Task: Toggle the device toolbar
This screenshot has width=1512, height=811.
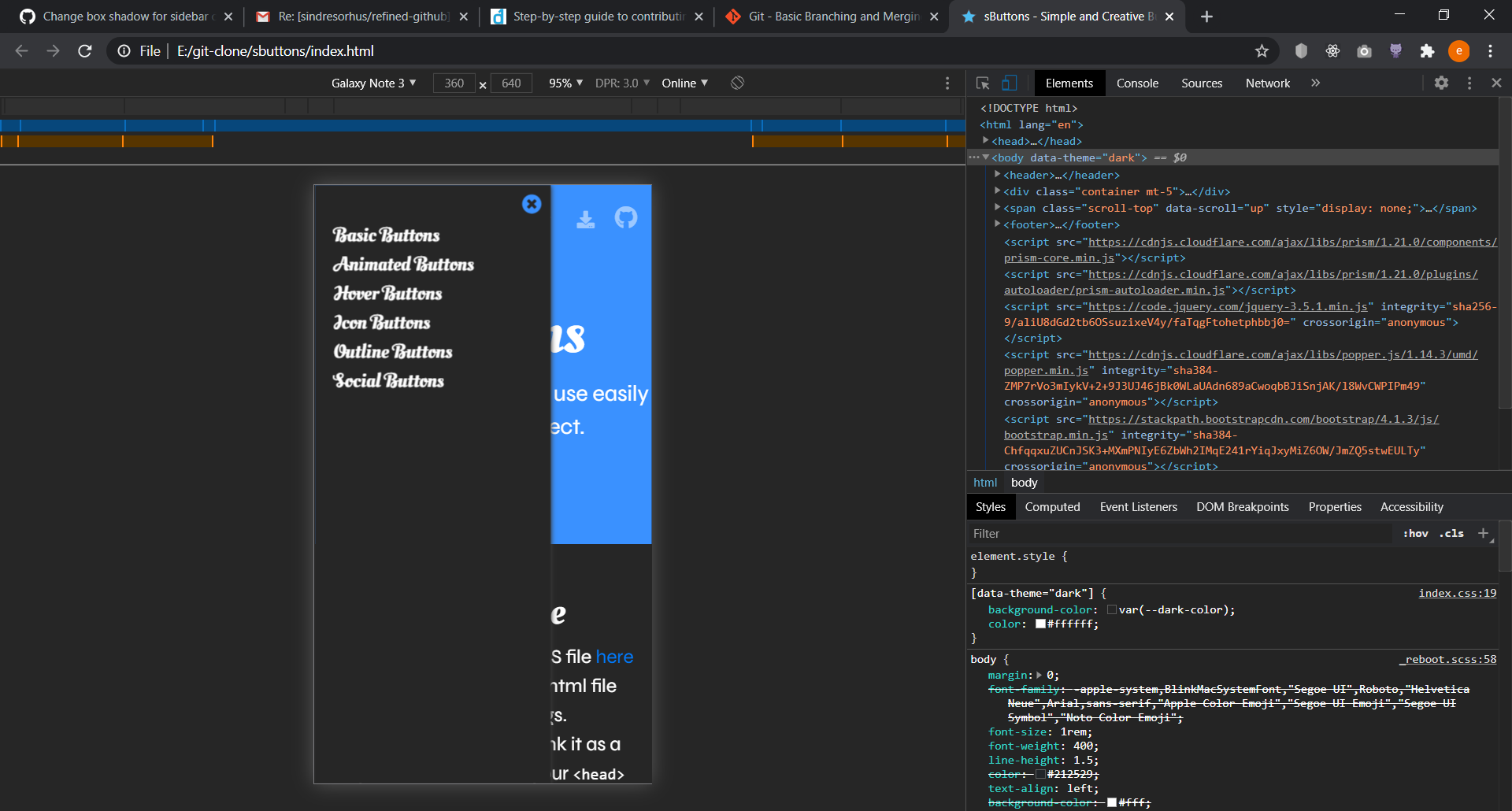Action: (1009, 83)
